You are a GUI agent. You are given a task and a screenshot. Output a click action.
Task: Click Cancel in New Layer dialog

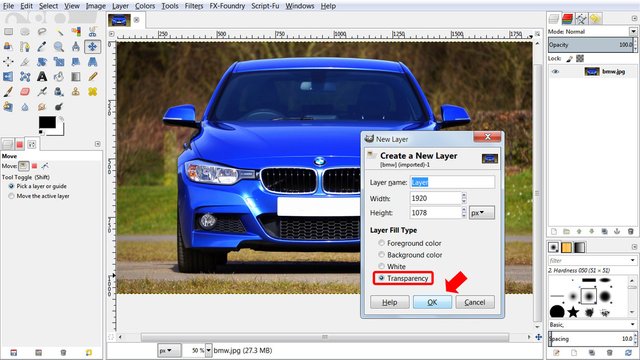(x=475, y=302)
